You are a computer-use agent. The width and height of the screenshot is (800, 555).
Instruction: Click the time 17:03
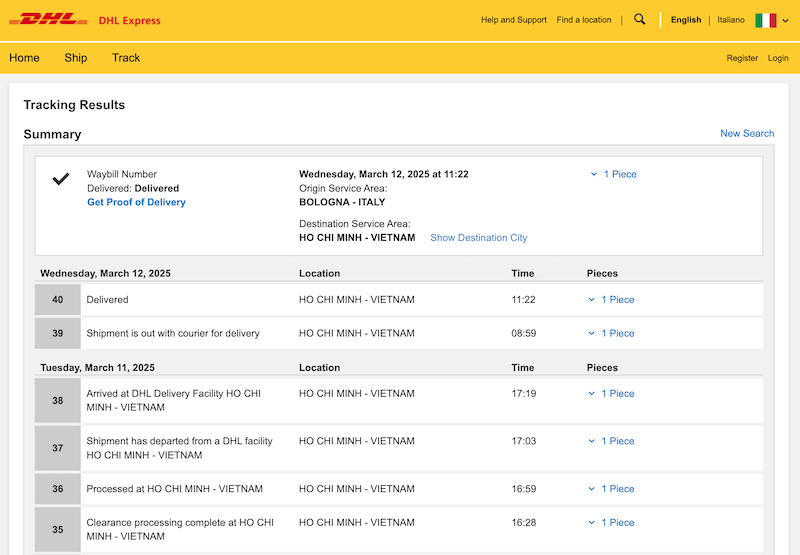point(523,441)
